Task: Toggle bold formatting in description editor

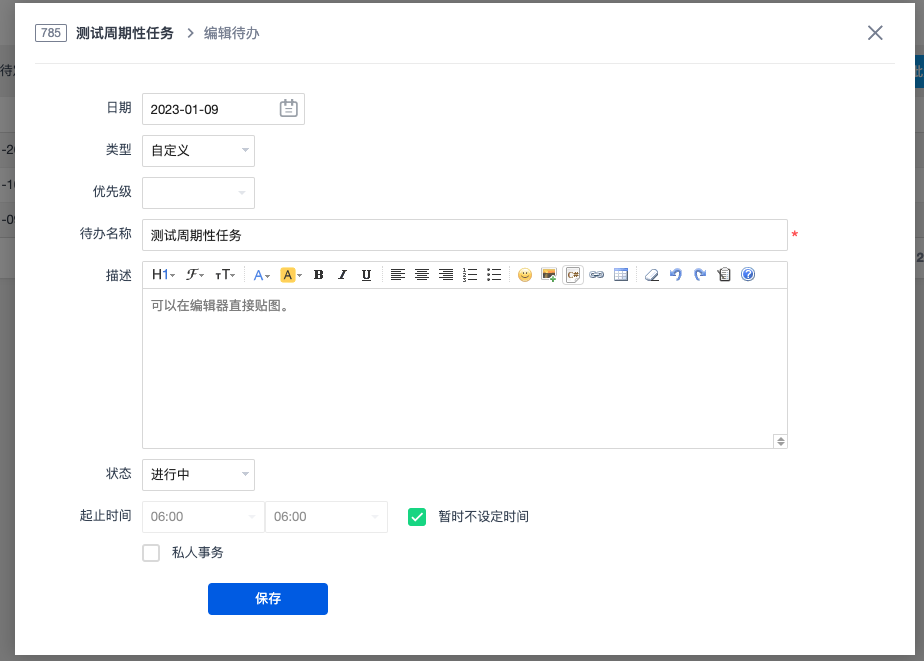Action: (x=318, y=275)
